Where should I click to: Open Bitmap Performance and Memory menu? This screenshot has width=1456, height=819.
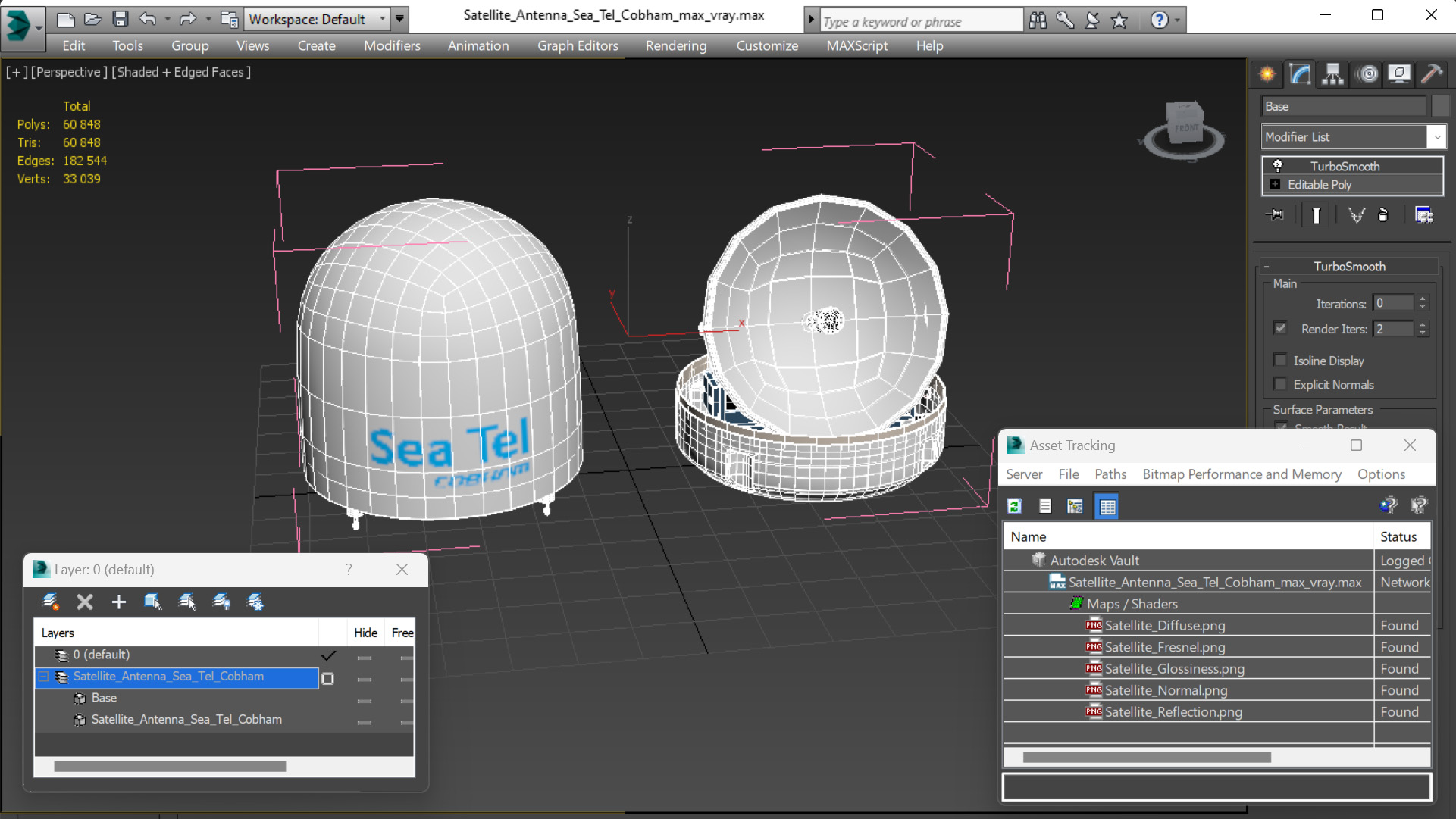(x=1242, y=474)
